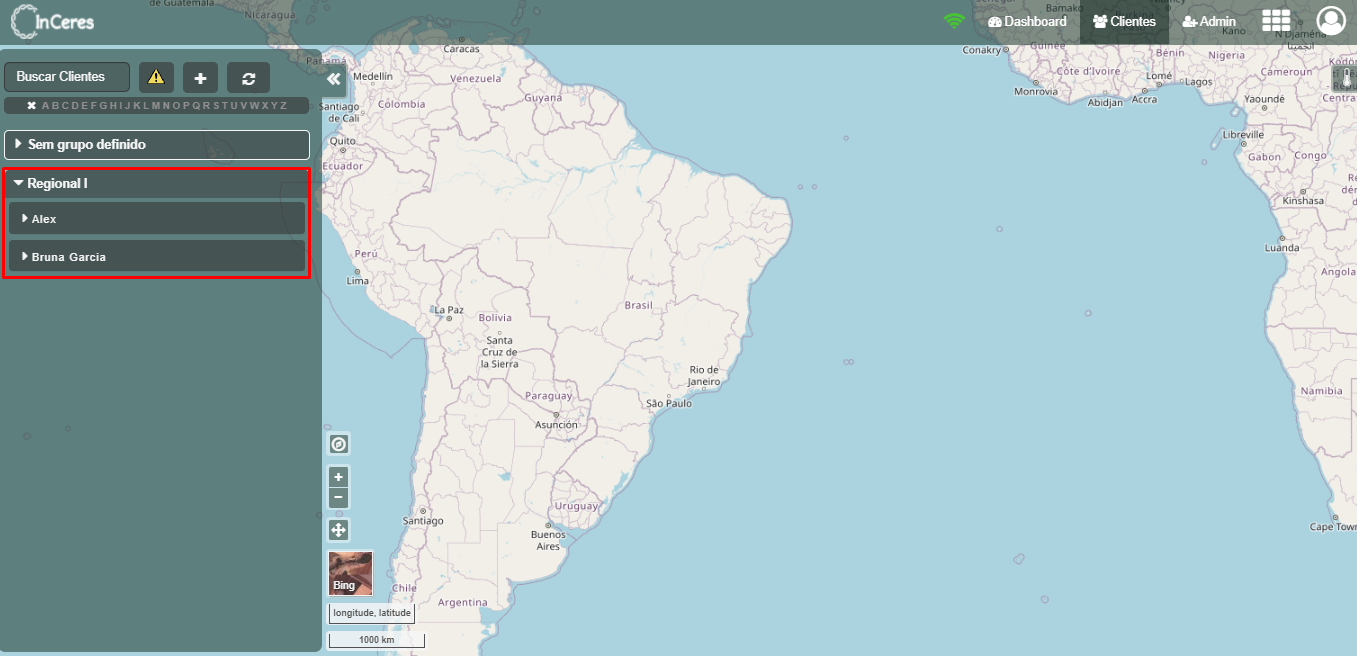Screen dimensions: 1357x656
Task: Click the InCeres logo
Action: pyautogui.click(x=53, y=22)
